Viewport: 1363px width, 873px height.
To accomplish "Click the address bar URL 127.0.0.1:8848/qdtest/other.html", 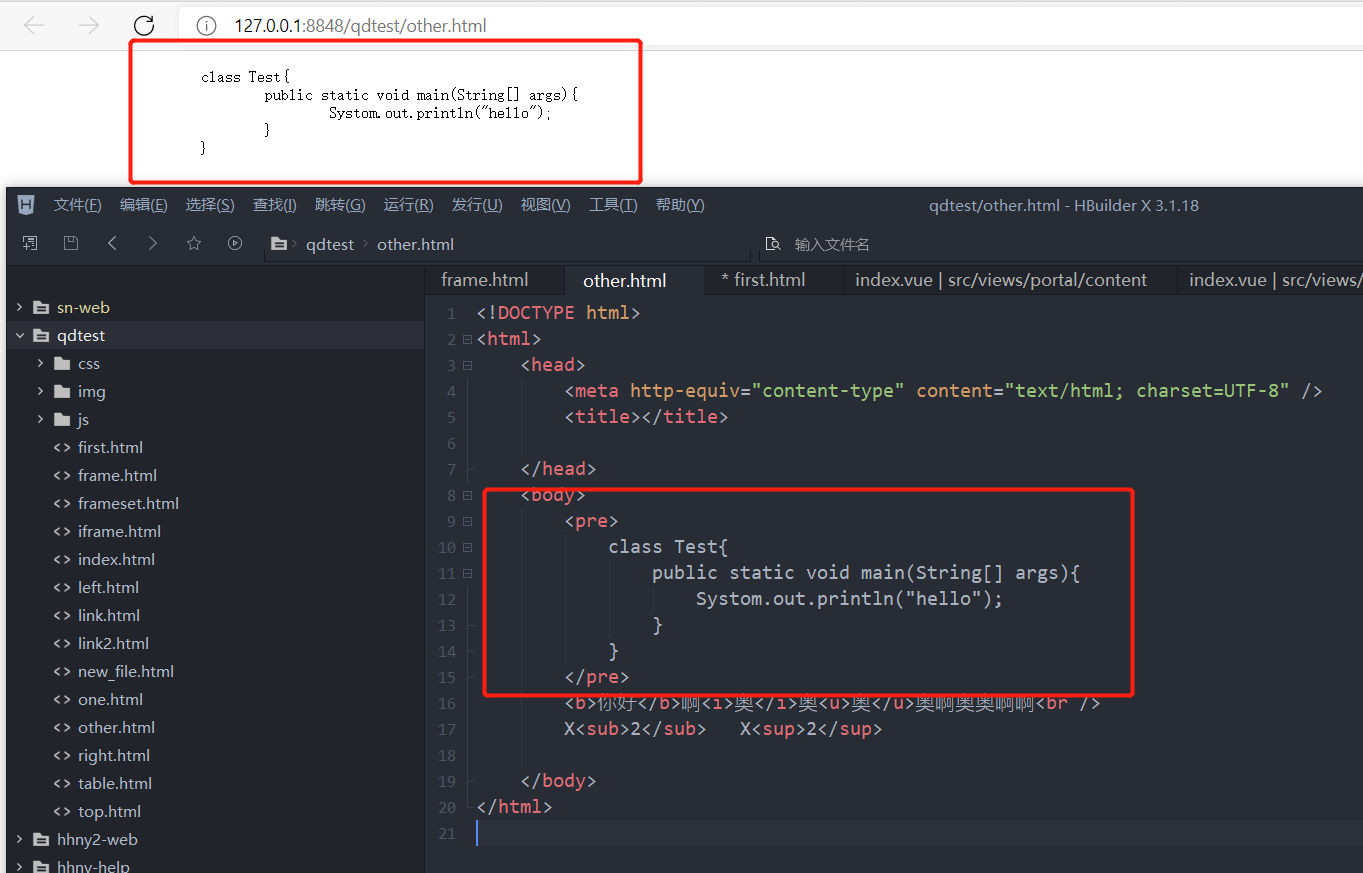I will 360,26.
